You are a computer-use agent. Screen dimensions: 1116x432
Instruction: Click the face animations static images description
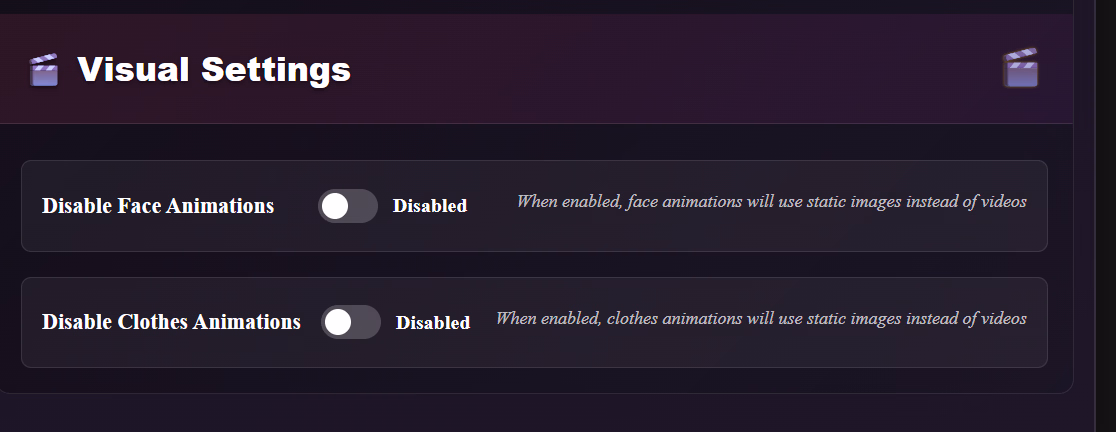770,201
